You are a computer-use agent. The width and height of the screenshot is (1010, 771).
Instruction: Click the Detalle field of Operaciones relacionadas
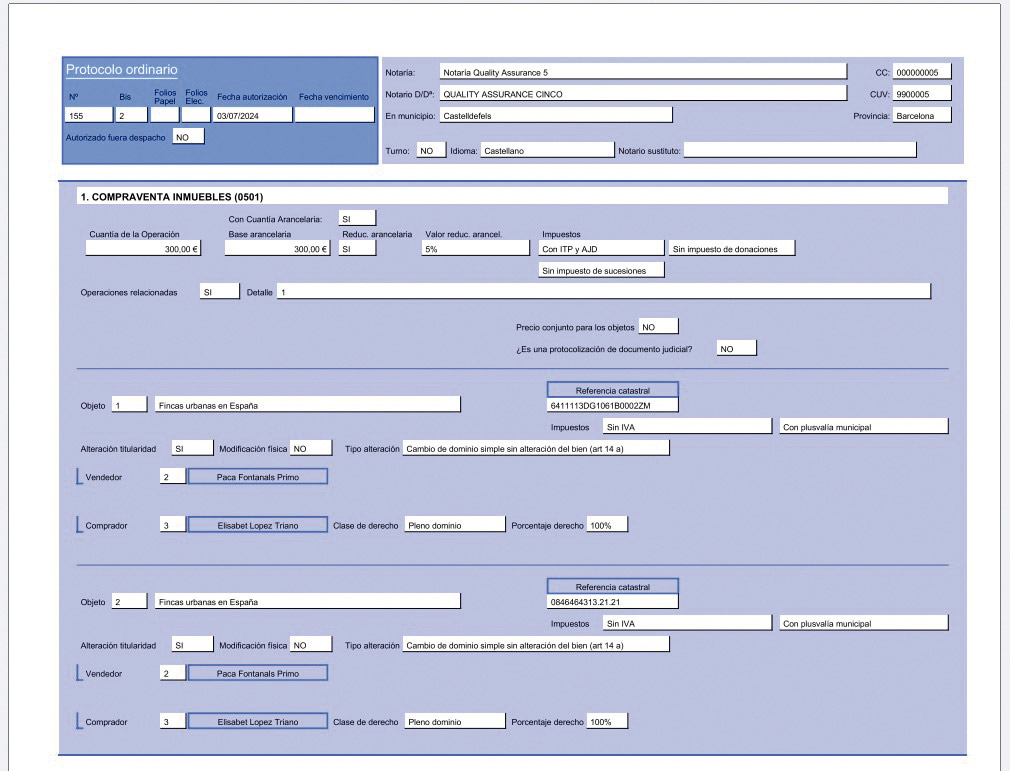603,292
